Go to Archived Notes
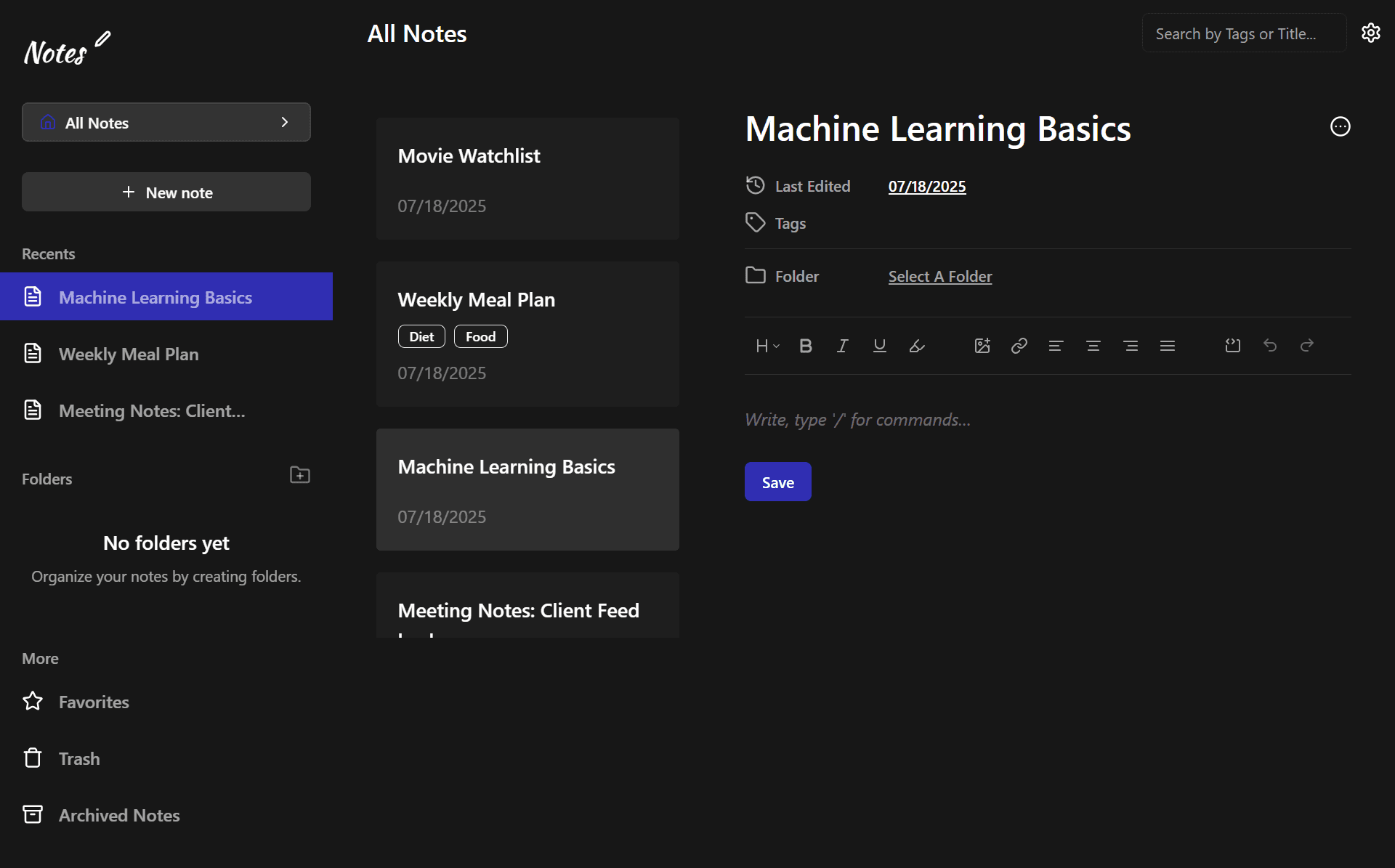This screenshot has height=868, width=1395. pos(119,815)
